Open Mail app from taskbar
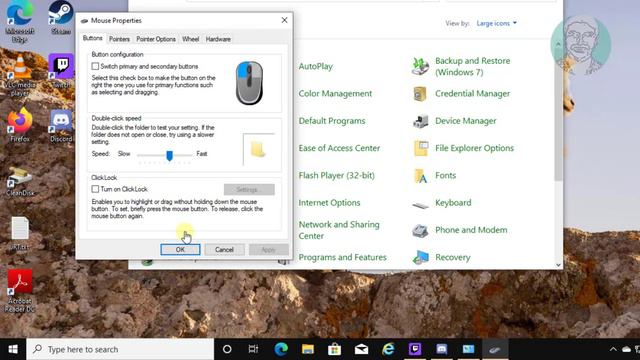This screenshot has width=640, height=360. point(361,349)
